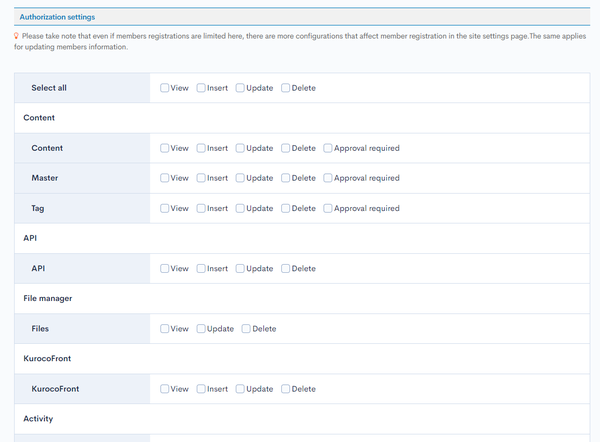Screen dimensions: 600x442
Task: Click the Content section header
Action: coord(39,118)
